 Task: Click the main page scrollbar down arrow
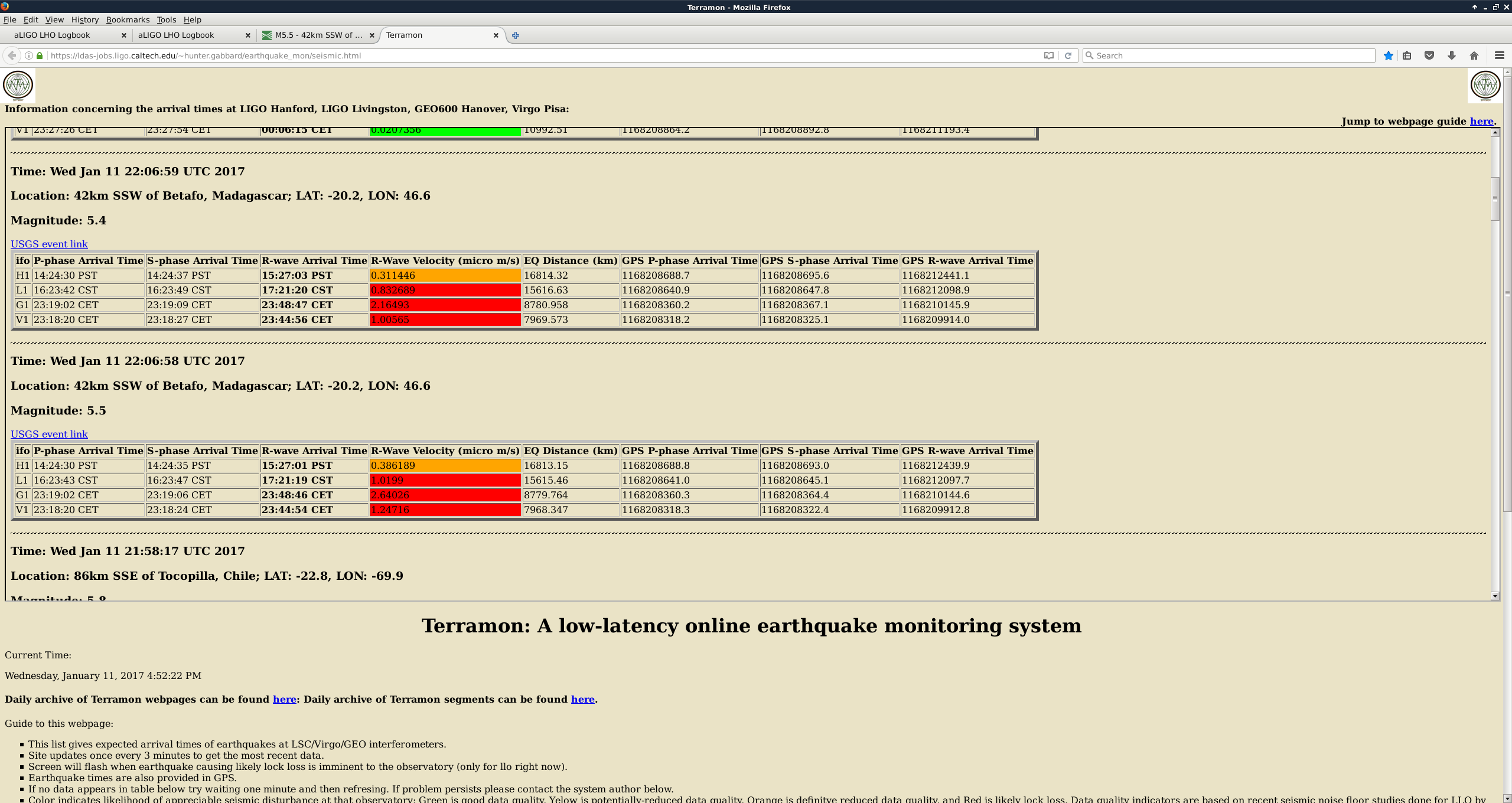[x=1507, y=798]
